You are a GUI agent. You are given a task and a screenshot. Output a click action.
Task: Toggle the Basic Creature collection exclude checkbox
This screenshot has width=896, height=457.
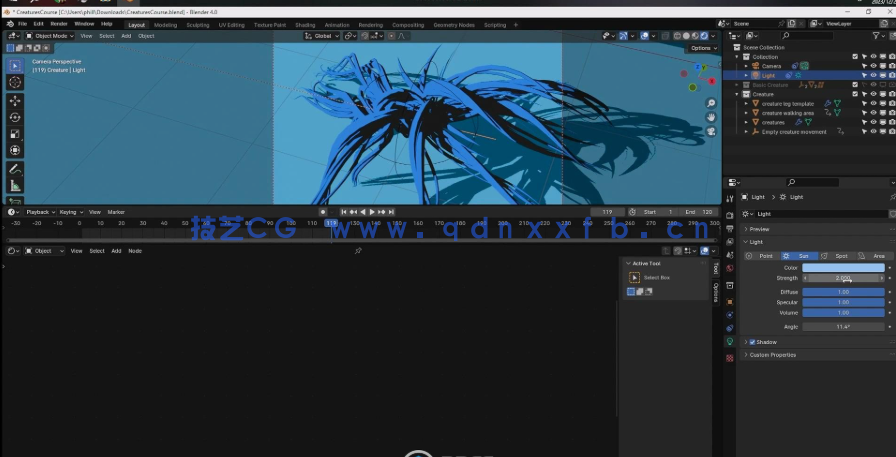click(855, 85)
